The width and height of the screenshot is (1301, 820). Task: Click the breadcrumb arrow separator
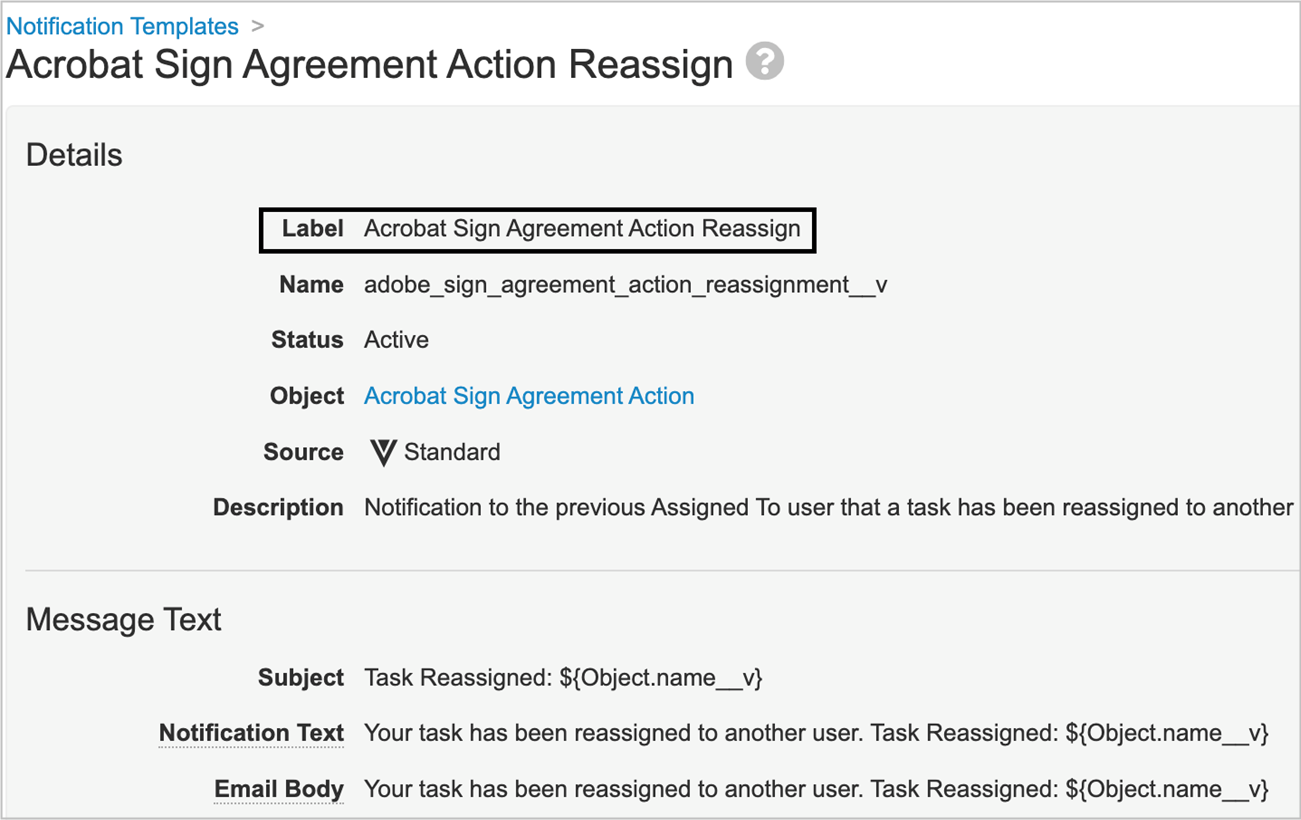(x=257, y=26)
